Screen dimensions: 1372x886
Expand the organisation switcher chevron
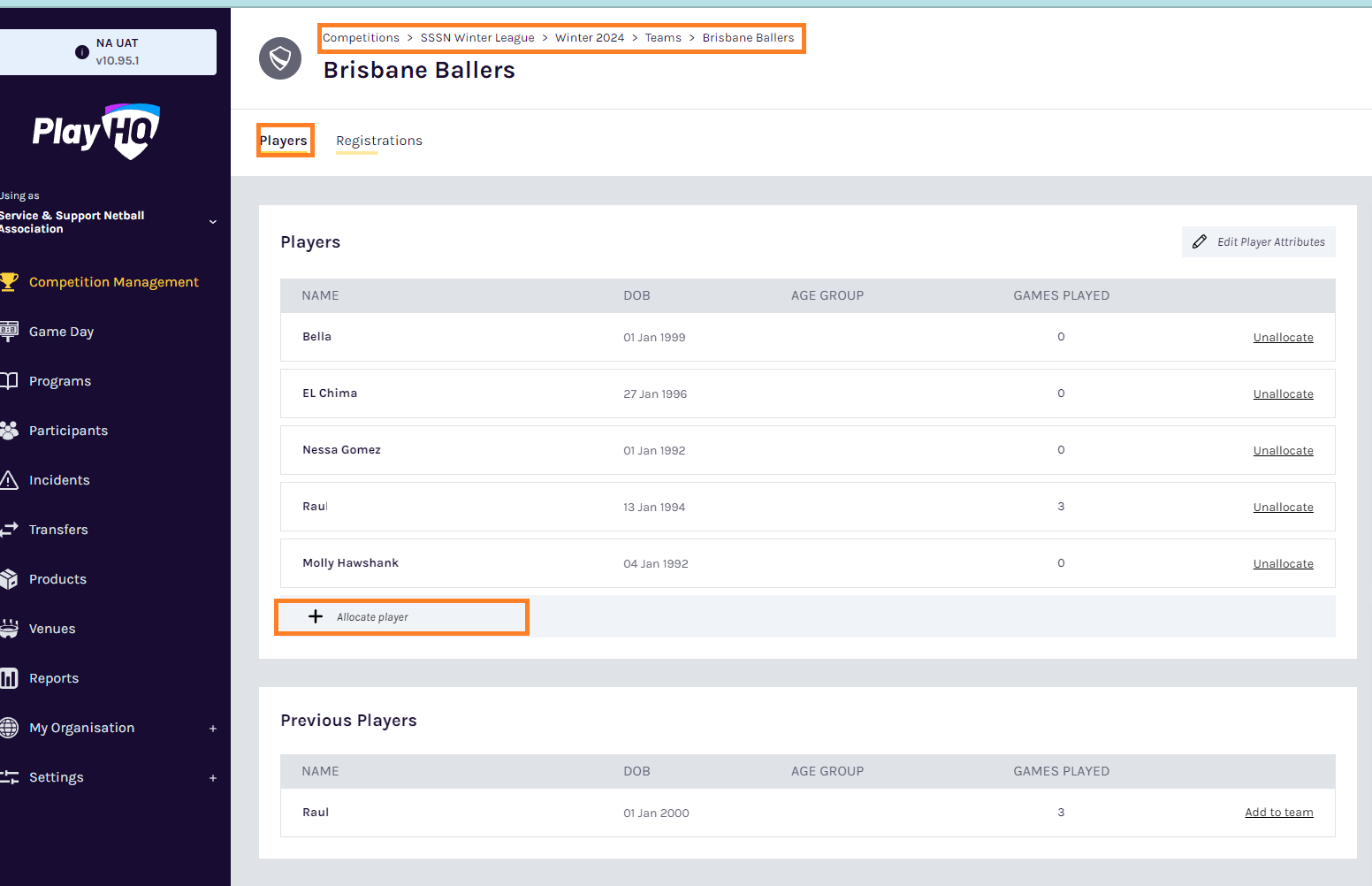[x=212, y=222]
